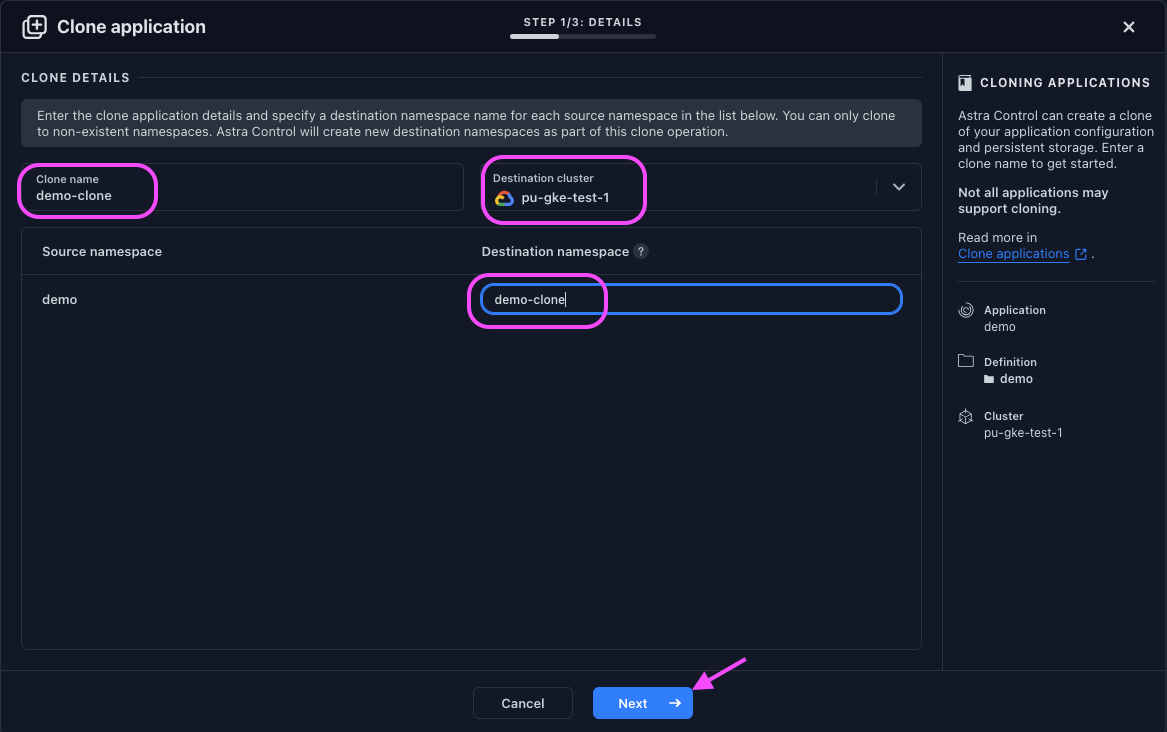Select the demo source namespace row
This screenshot has width=1167, height=732.
click(60, 300)
